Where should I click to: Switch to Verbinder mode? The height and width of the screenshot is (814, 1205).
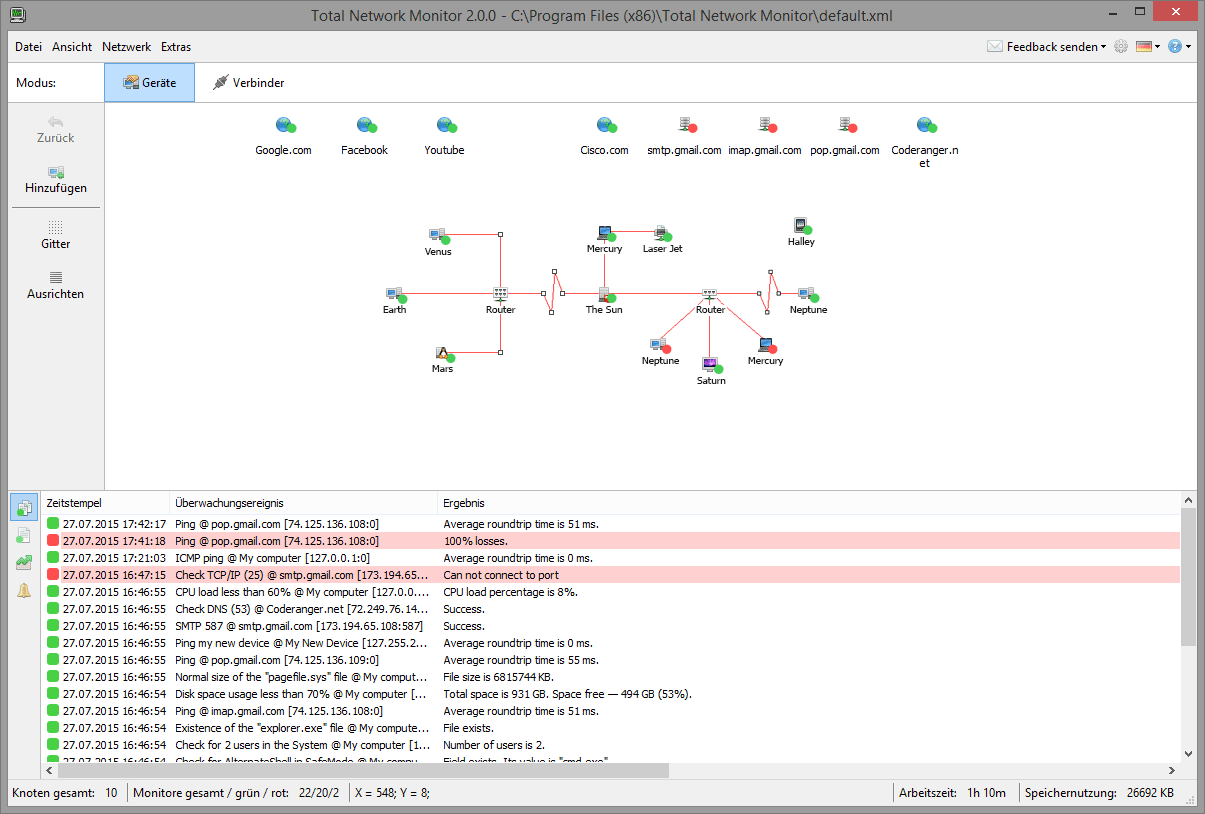pyautogui.click(x=249, y=83)
